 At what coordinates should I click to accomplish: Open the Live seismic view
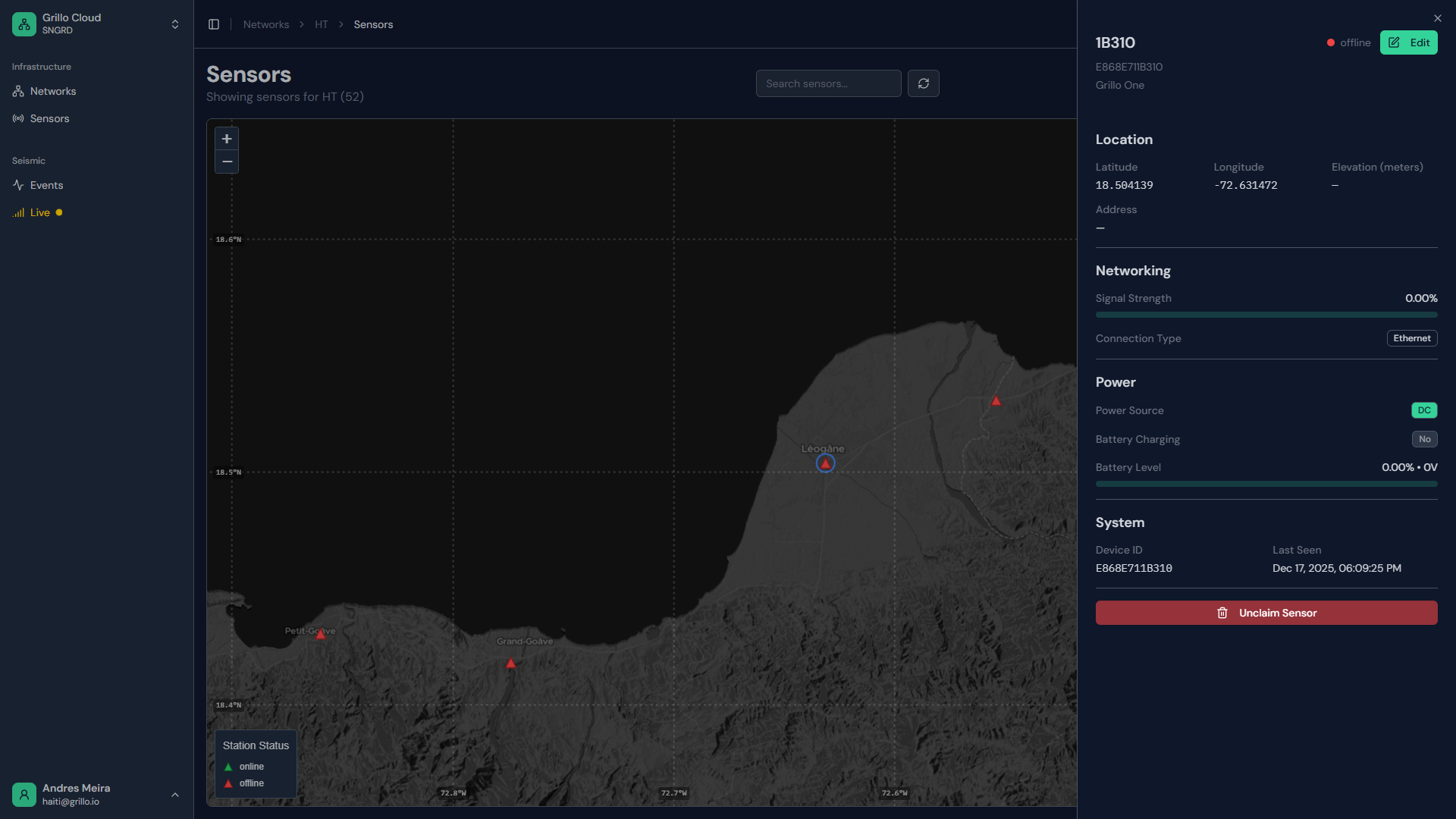39,212
